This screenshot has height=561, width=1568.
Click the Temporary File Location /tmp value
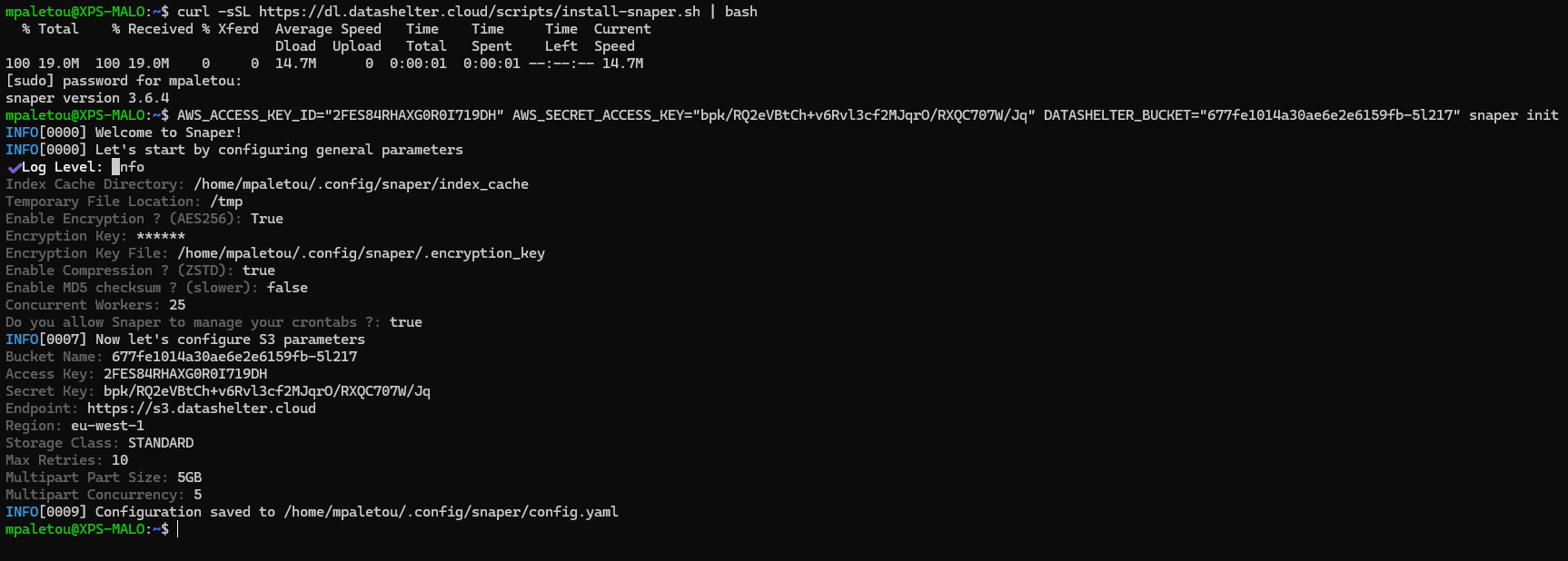coord(226,202)
